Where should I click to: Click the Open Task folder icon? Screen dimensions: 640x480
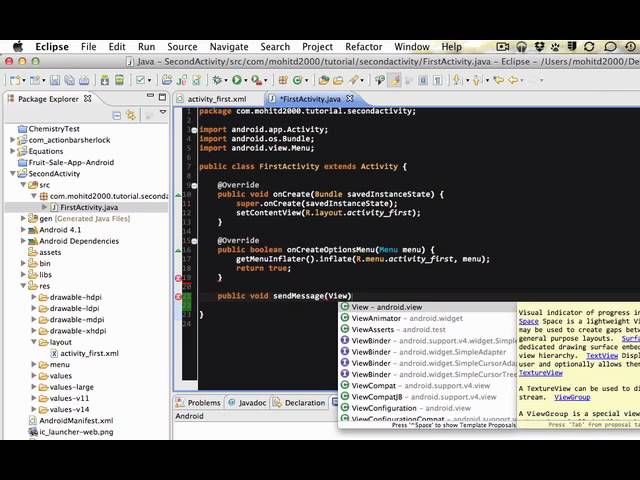pyautogui.click(x=338, y=80)
